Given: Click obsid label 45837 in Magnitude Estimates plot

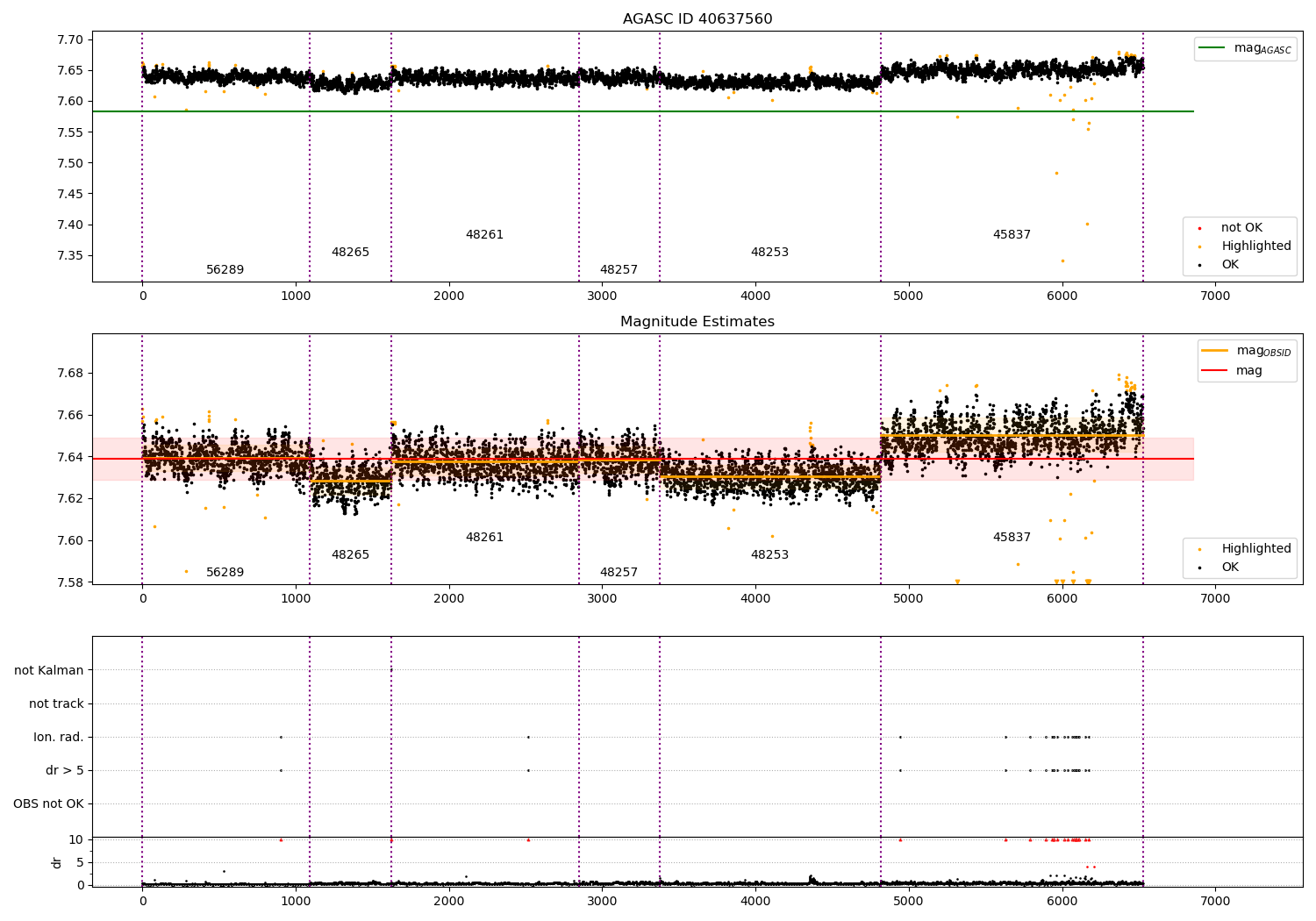Looking at the screenshot, I should (x=1012, y=538).
